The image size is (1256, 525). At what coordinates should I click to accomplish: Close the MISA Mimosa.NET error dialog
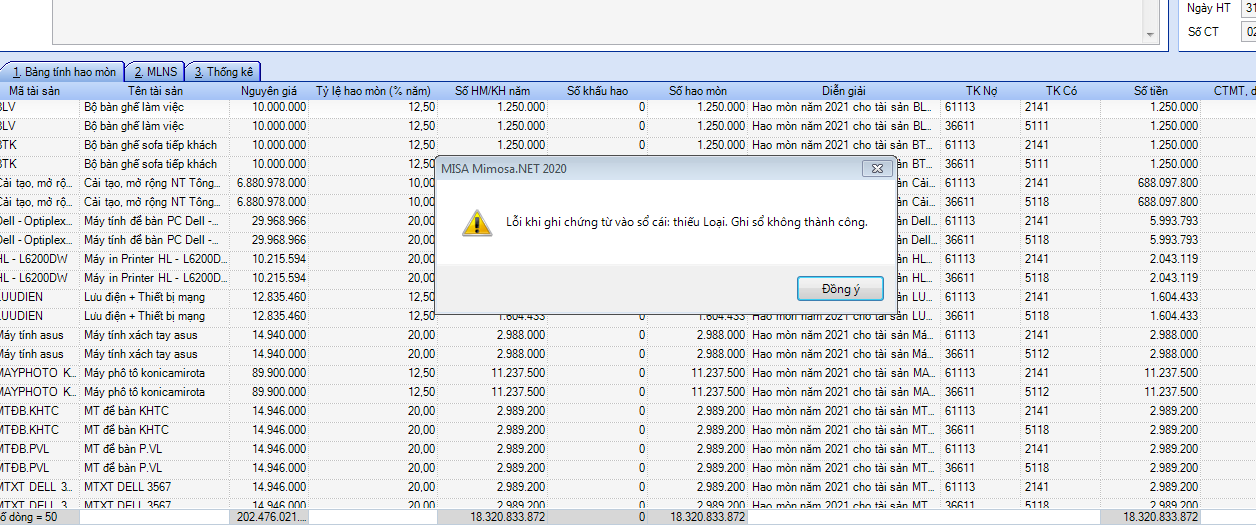(x=875, y=169)
